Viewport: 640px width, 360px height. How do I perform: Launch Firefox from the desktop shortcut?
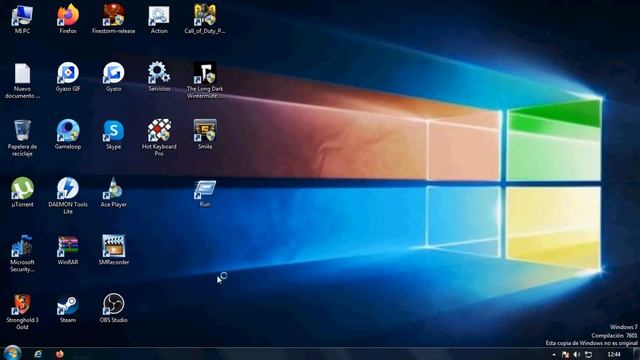pos(68,19)
